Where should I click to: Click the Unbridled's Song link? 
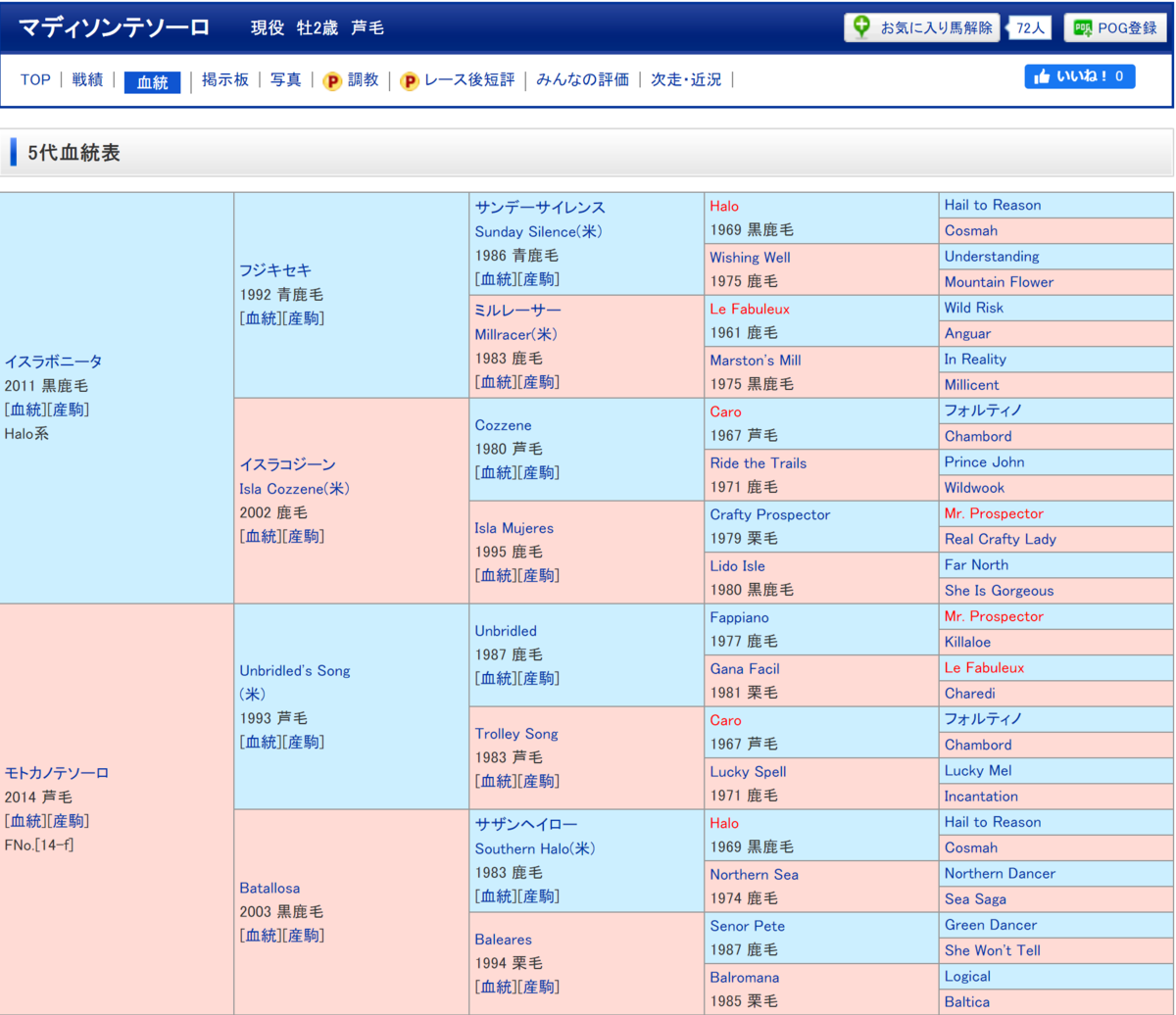(x=294, y=671)
